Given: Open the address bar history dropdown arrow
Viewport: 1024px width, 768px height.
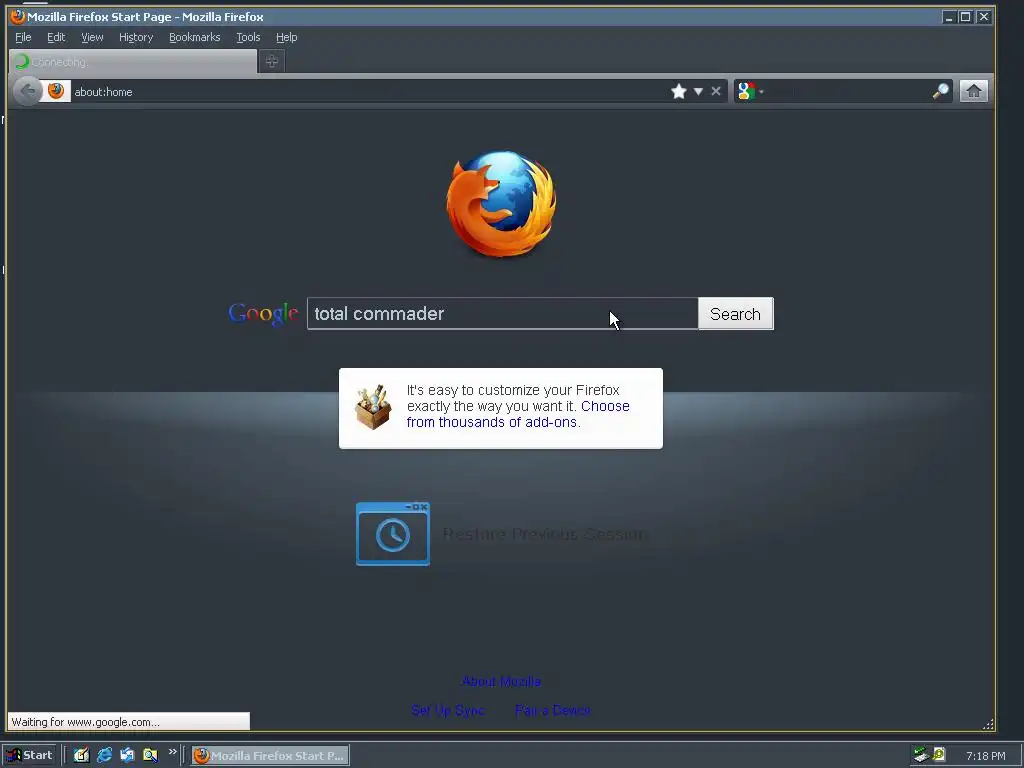Looking at the screenshot, I should pyautogui.click(x=698, y=91).
